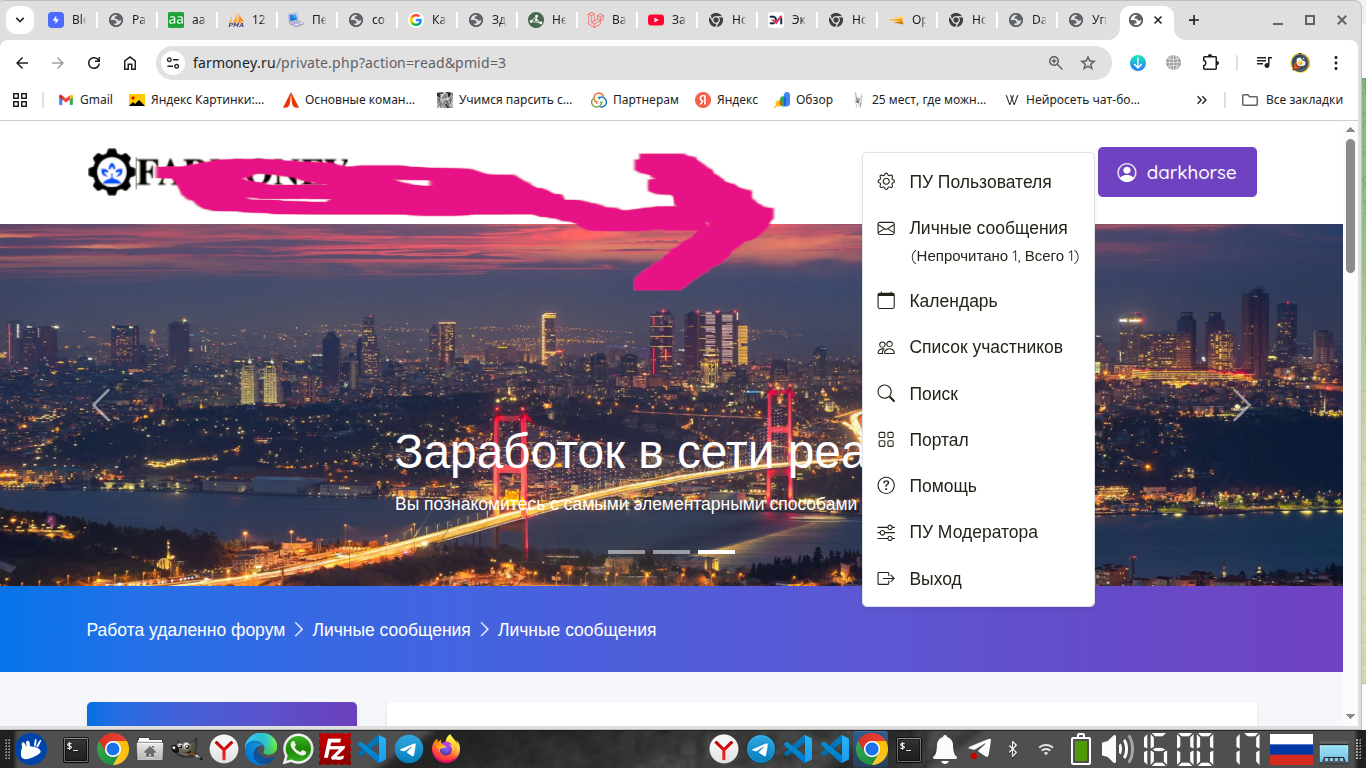Click the grid icon next to Портал
1366x768 pixels.
(886, 440)
